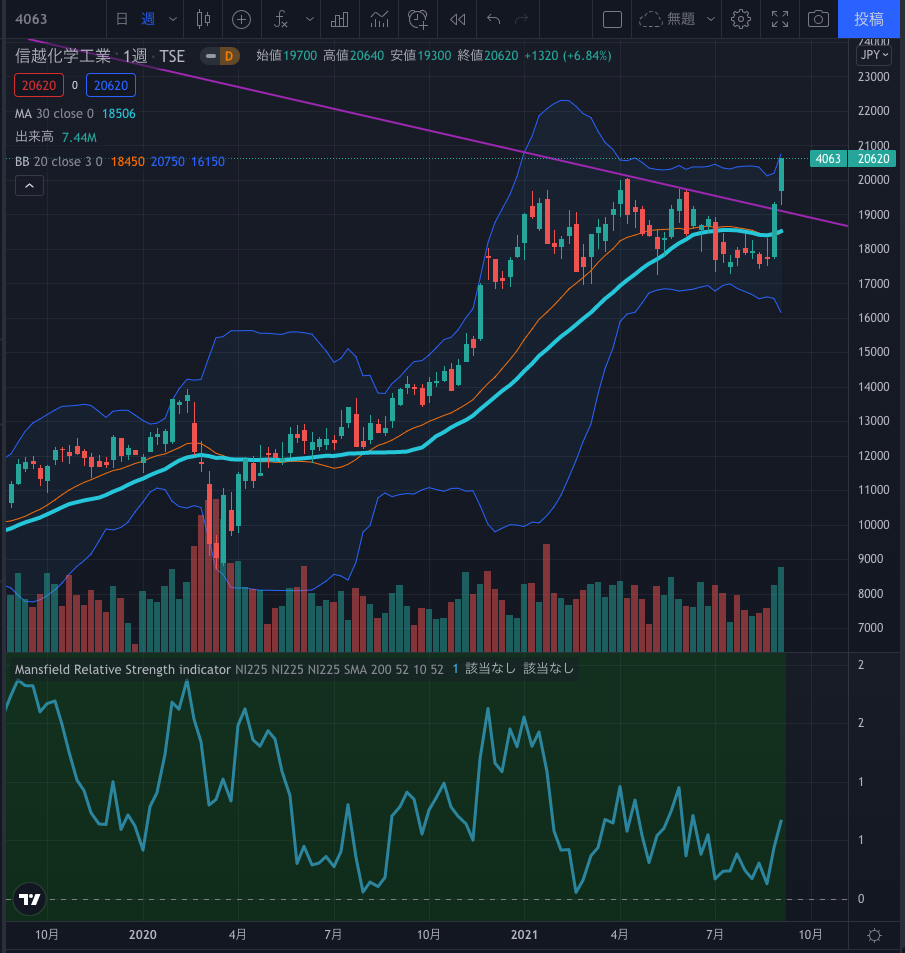Click the 20620 current price label
The image size is (905, 953).
click(x=873, y=159)
